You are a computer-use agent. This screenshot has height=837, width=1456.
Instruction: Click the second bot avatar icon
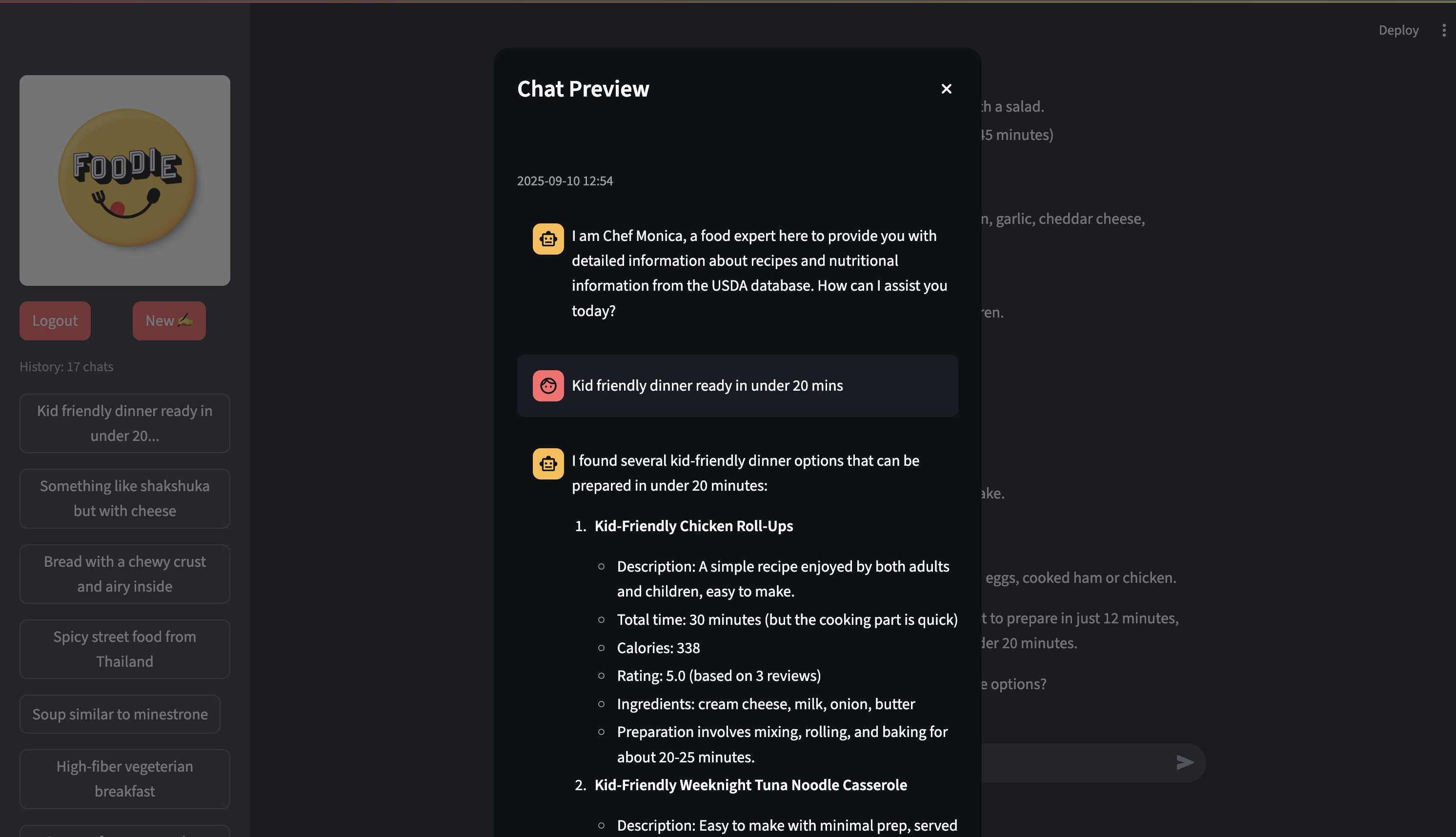(548, 463)
